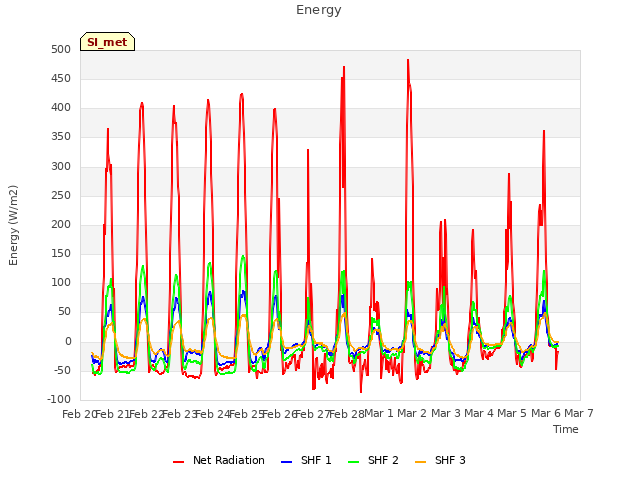This screenshot has height=480, width=640.
Task: Click the red Net Radiation legend swatch
Action: pos(178,462)
